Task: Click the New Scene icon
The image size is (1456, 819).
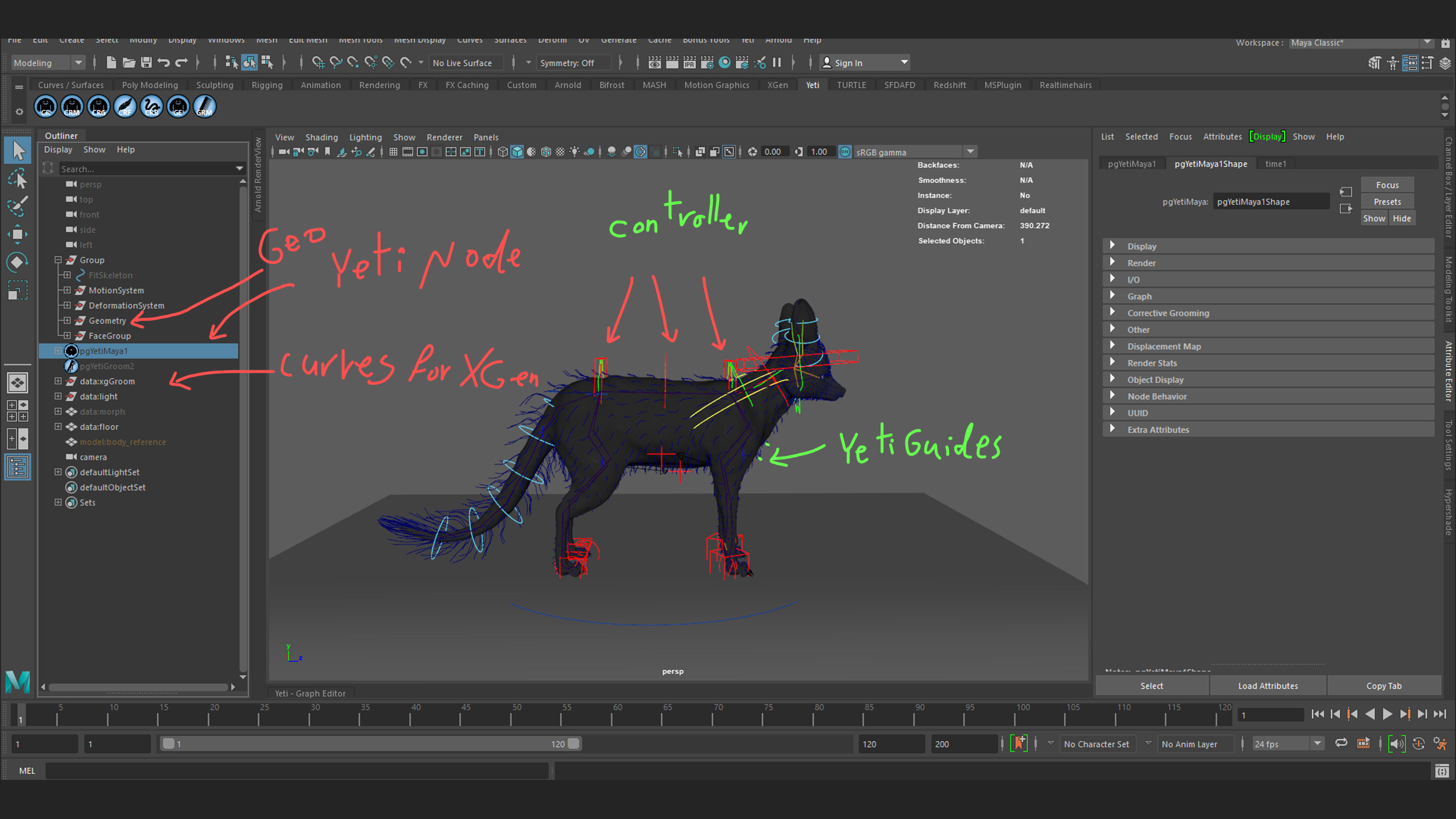Action: point(111,63)
